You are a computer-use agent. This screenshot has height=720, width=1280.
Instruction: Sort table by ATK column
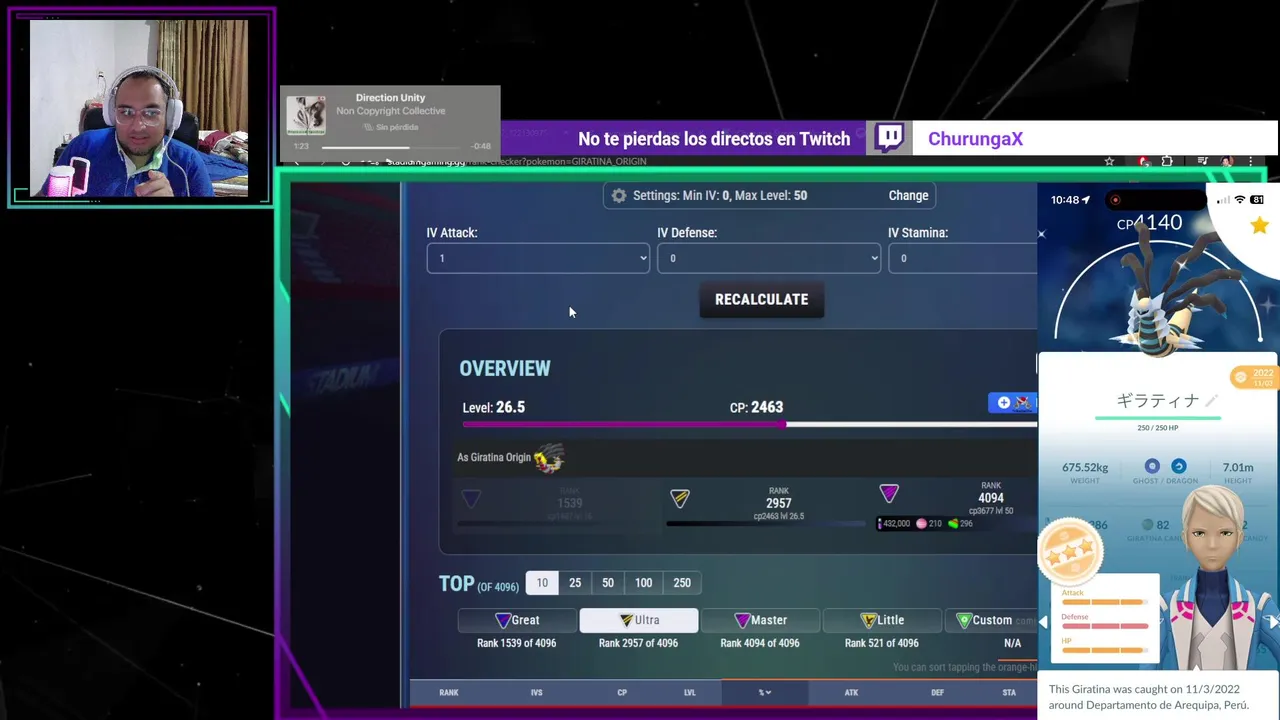(x=851, y=692)
